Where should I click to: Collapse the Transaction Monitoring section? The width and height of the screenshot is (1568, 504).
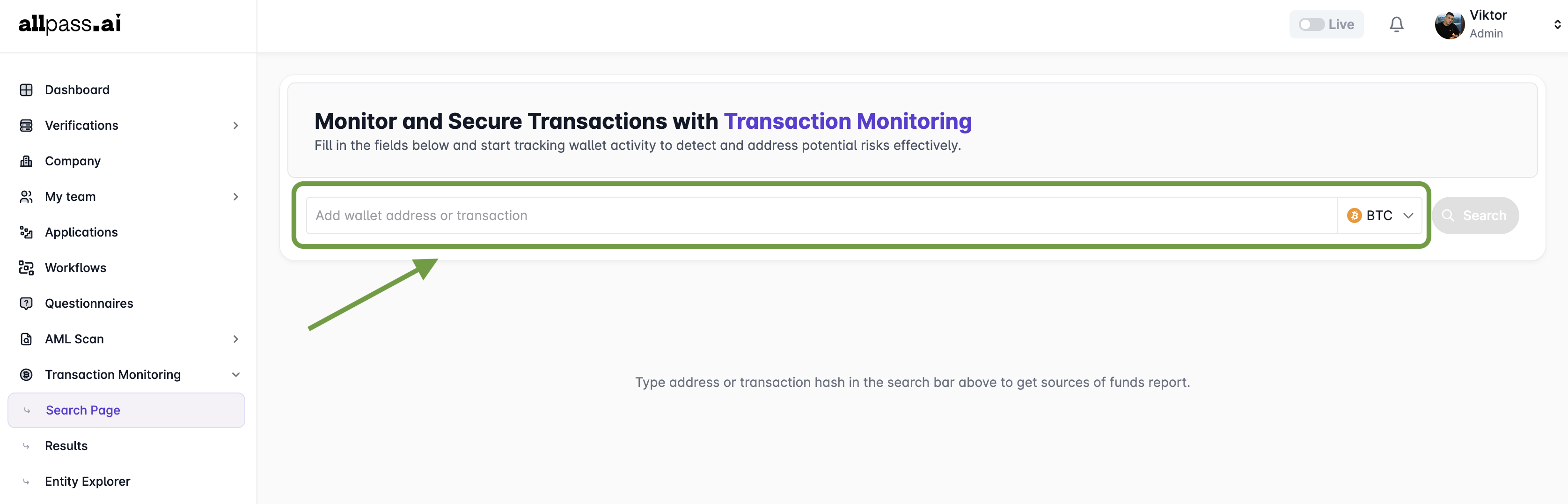(x=235, y=375)
